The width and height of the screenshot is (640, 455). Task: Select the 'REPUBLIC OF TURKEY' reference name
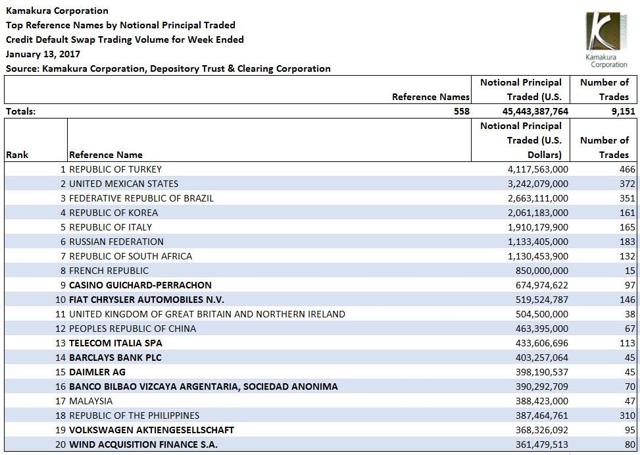point(116,169)
